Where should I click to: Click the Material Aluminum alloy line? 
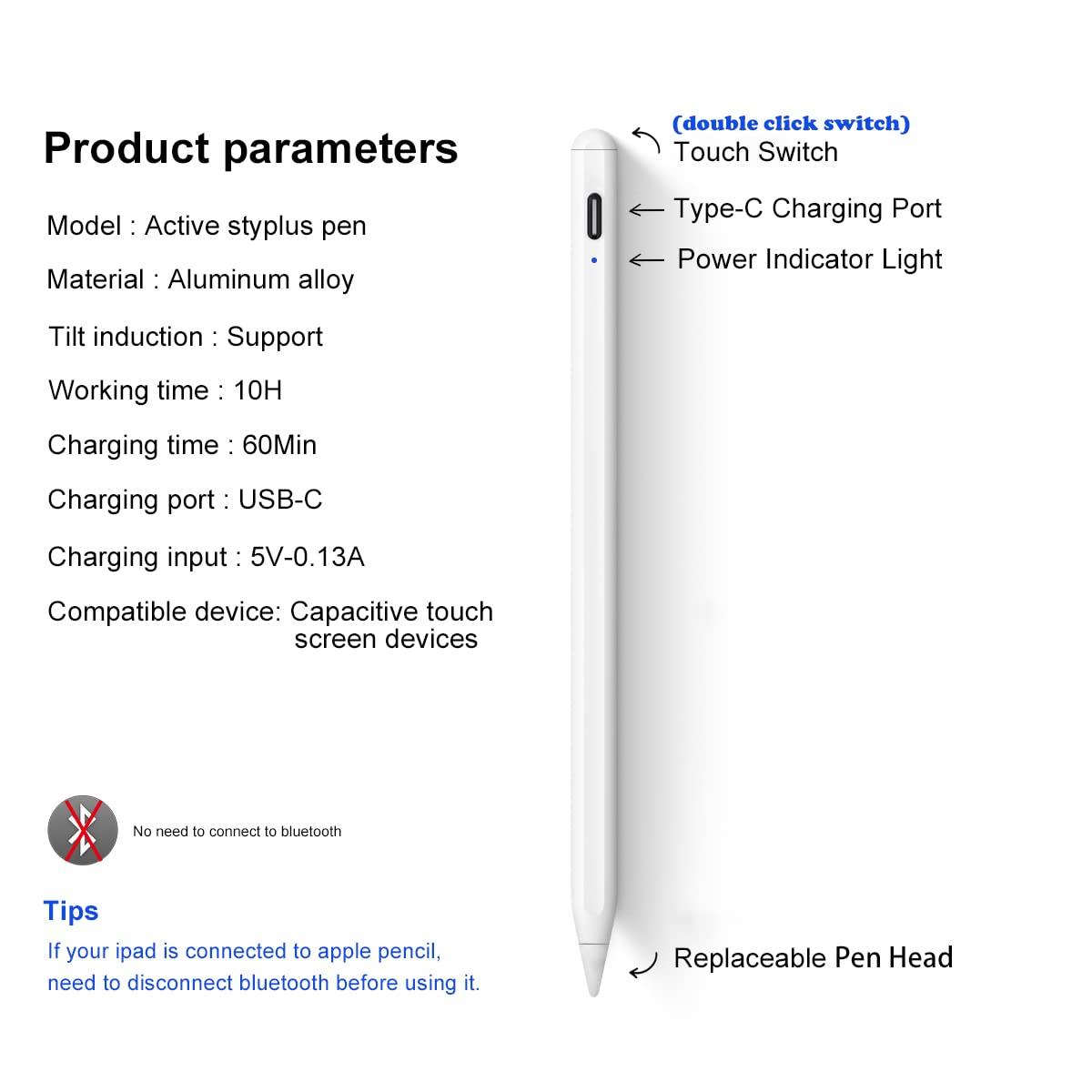(x=200, y=280)
